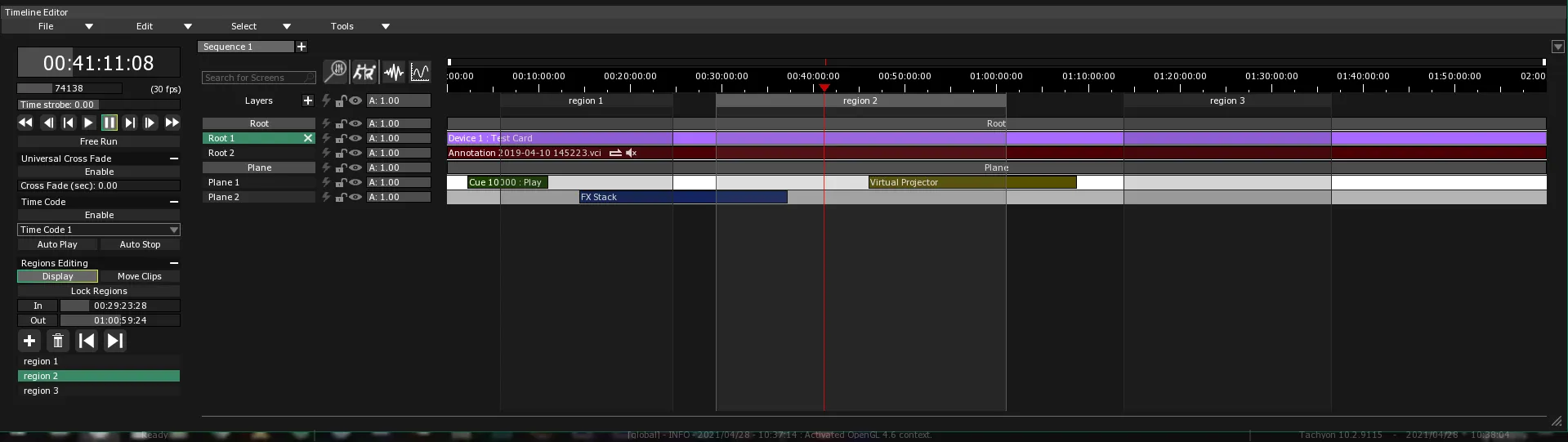Open the Select menu
The height and width of the screenshot is (442, 1568).
(243, 26)
